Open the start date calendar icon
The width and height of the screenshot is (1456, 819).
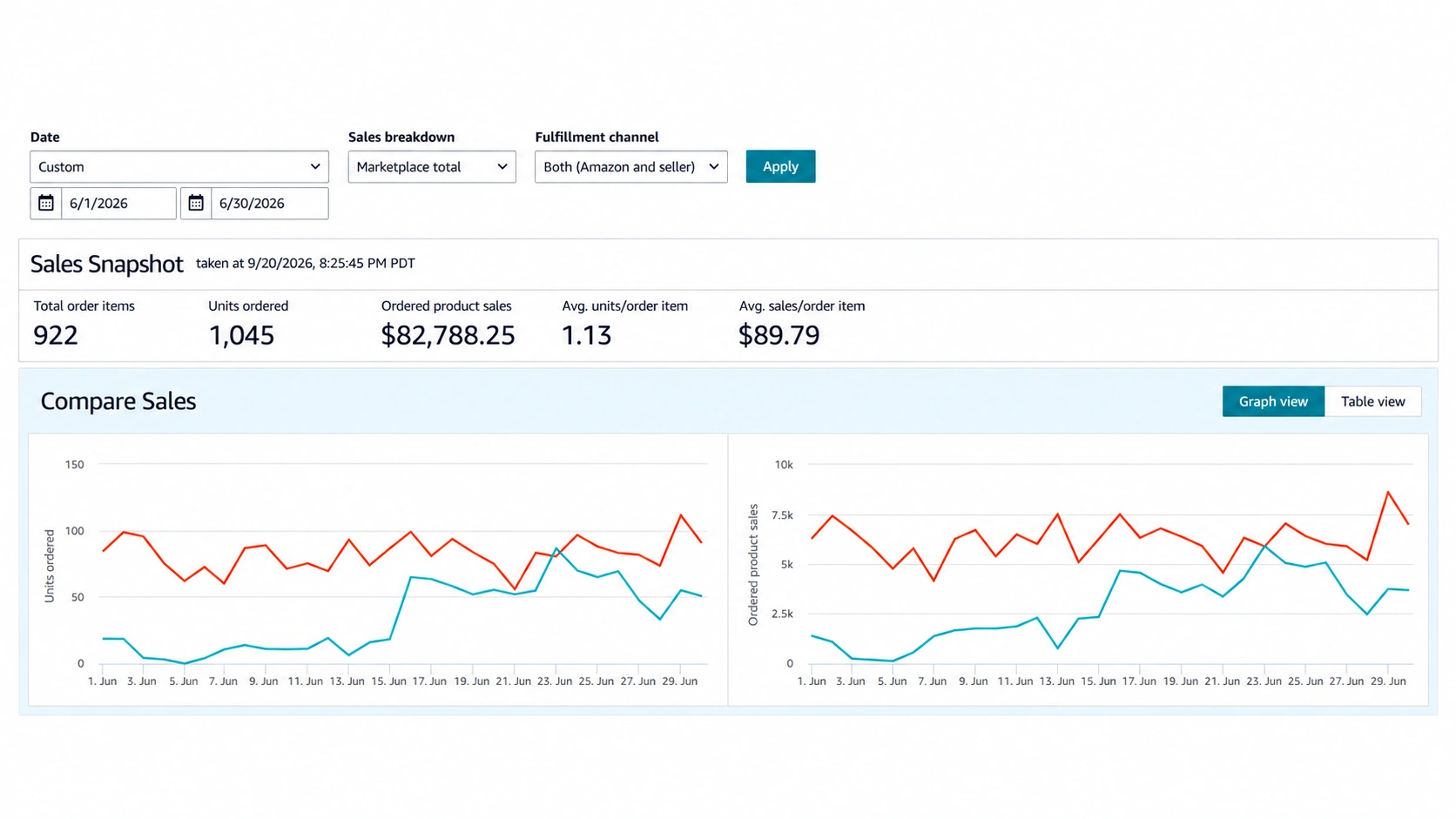[46, 203]
